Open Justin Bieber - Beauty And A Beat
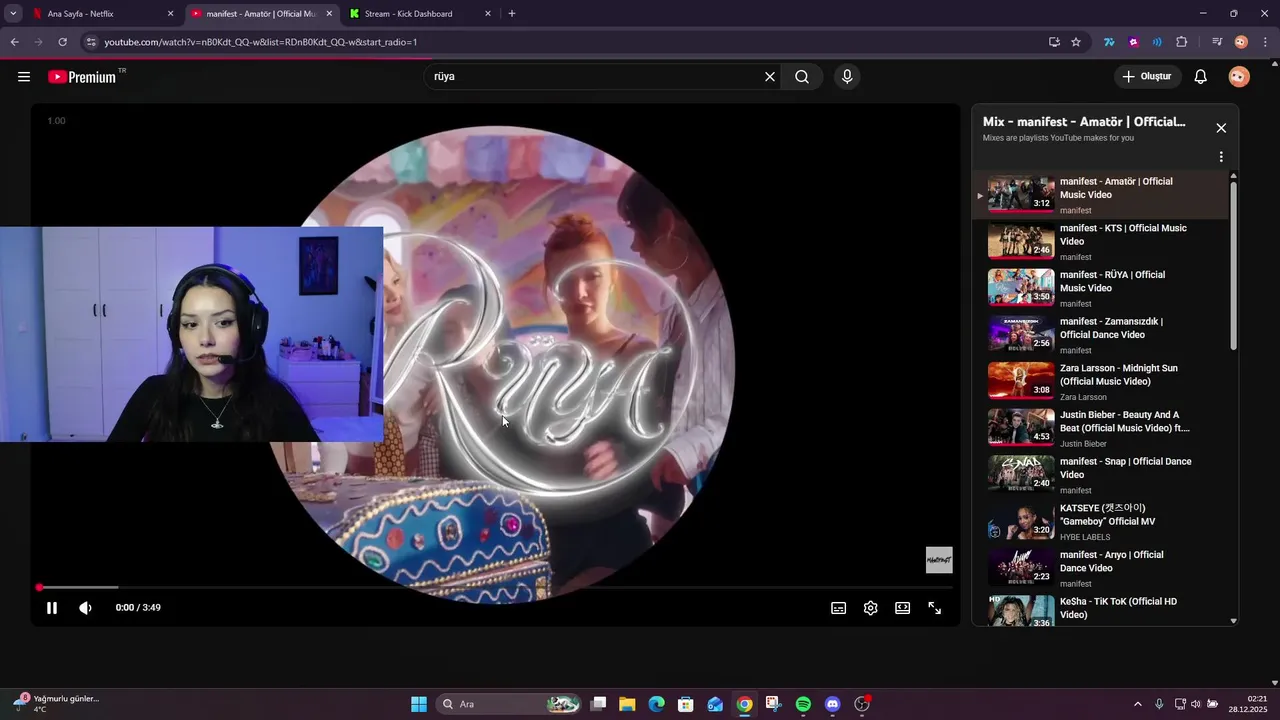This screenshot has width=1280, height=720. click(x=1100, y=429)
